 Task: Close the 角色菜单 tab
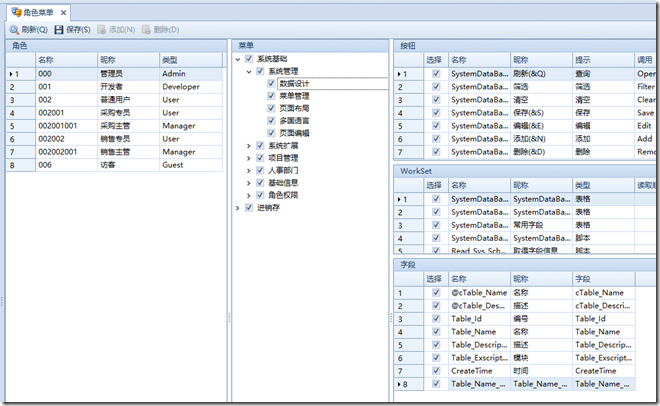[63, 13]
